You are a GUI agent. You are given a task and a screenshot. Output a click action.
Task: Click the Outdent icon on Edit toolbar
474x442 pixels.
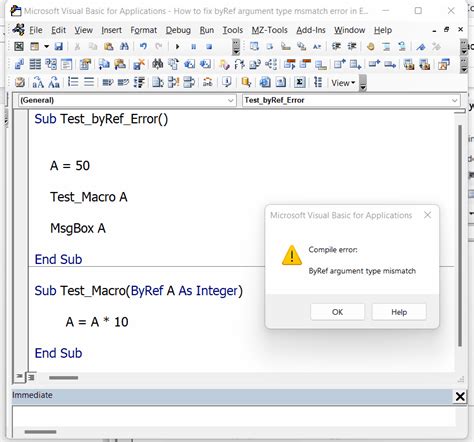[352, 46]
